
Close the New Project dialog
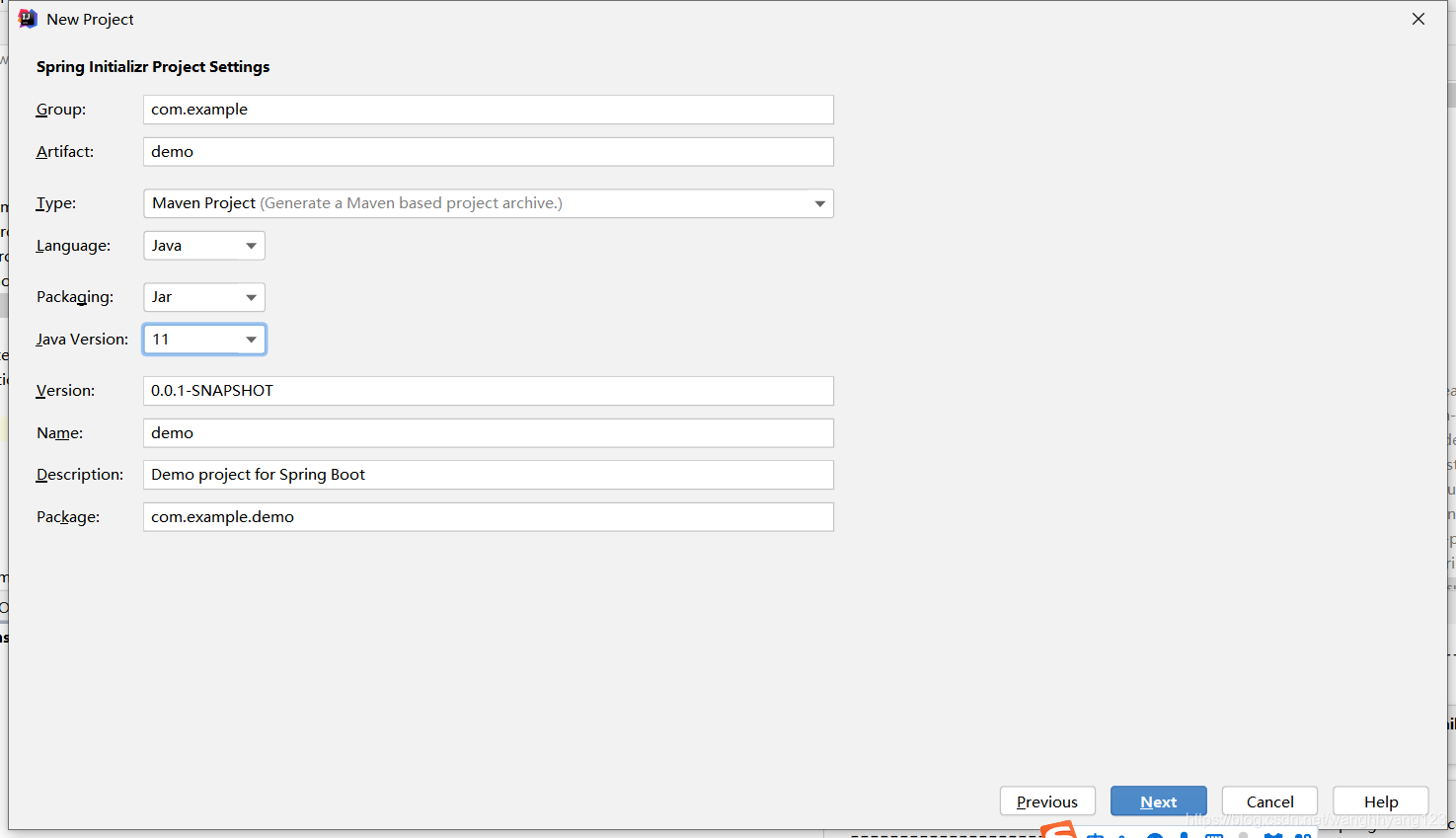pos(1418,19)
